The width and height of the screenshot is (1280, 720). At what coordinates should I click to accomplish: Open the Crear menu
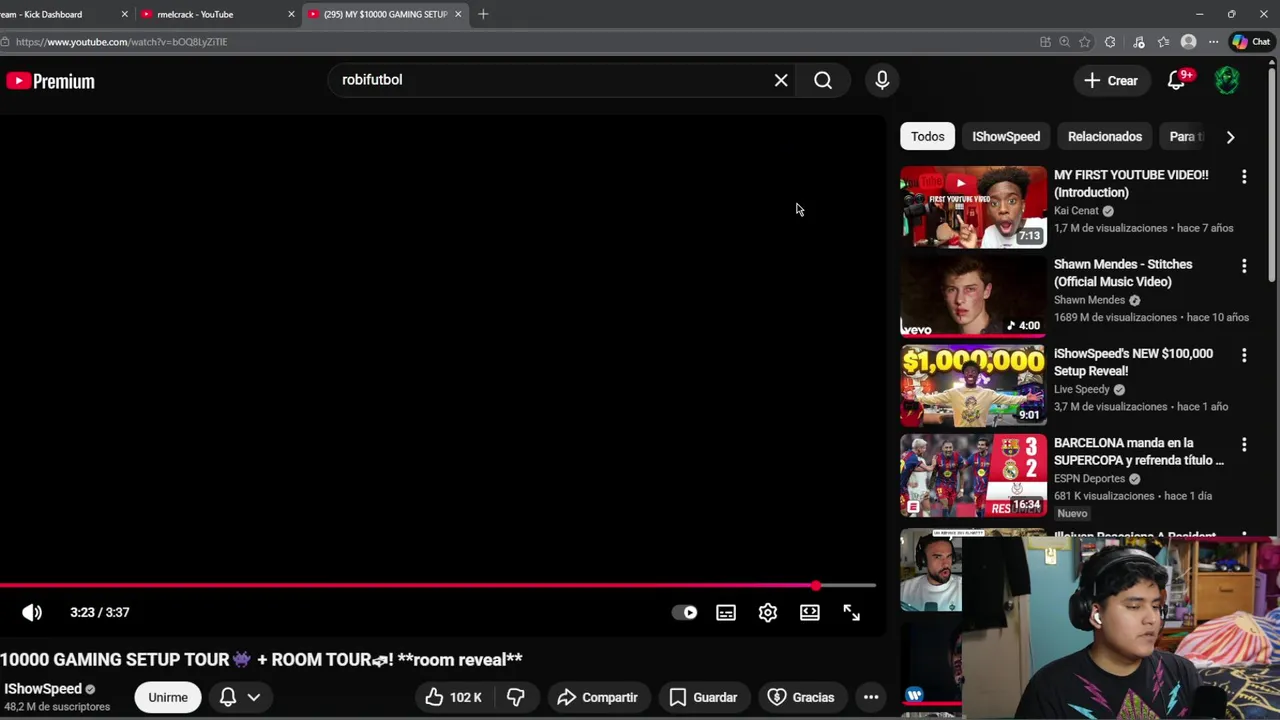pyautogui.click(x=1110, y=81)
